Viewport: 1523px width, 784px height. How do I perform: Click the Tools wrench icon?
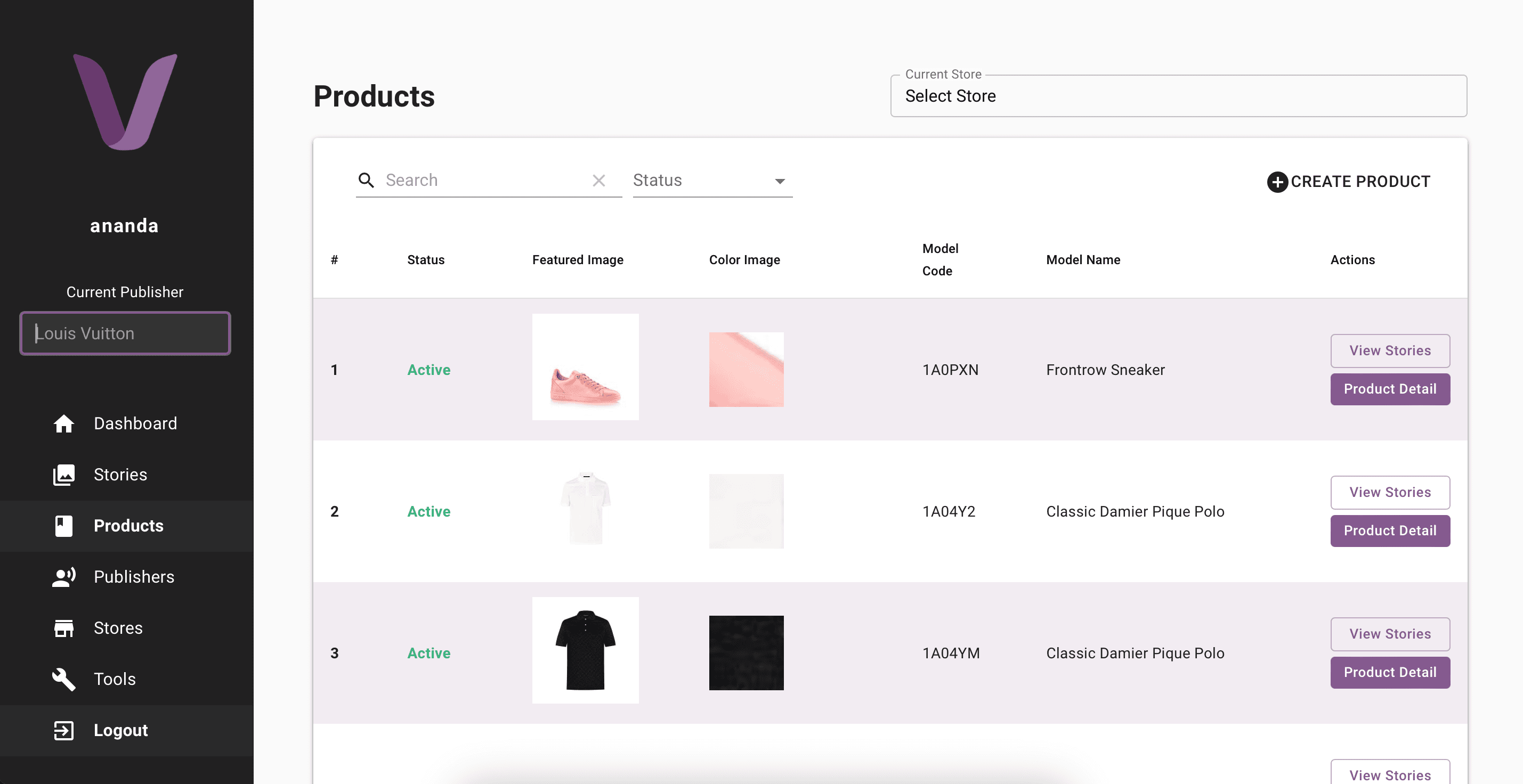(64, 680)
